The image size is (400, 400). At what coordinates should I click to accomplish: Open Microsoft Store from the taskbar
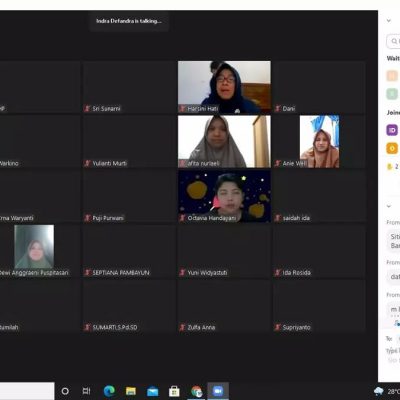tap(174, 391)
